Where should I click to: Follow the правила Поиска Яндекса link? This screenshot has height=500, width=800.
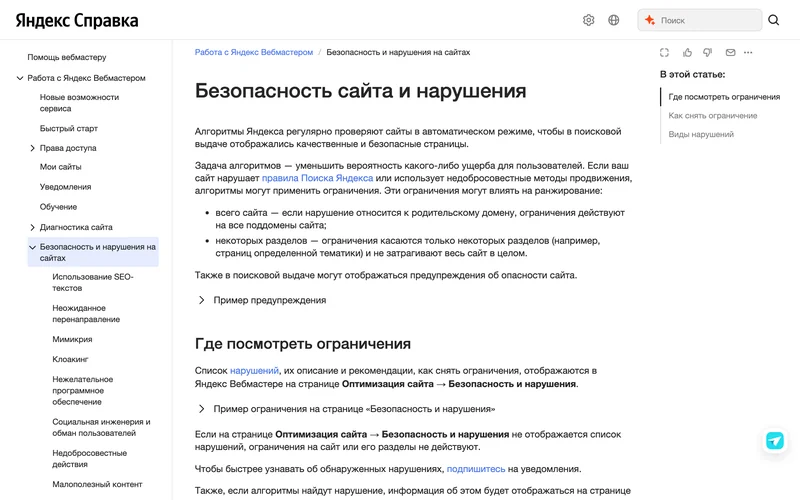point(317,178)
